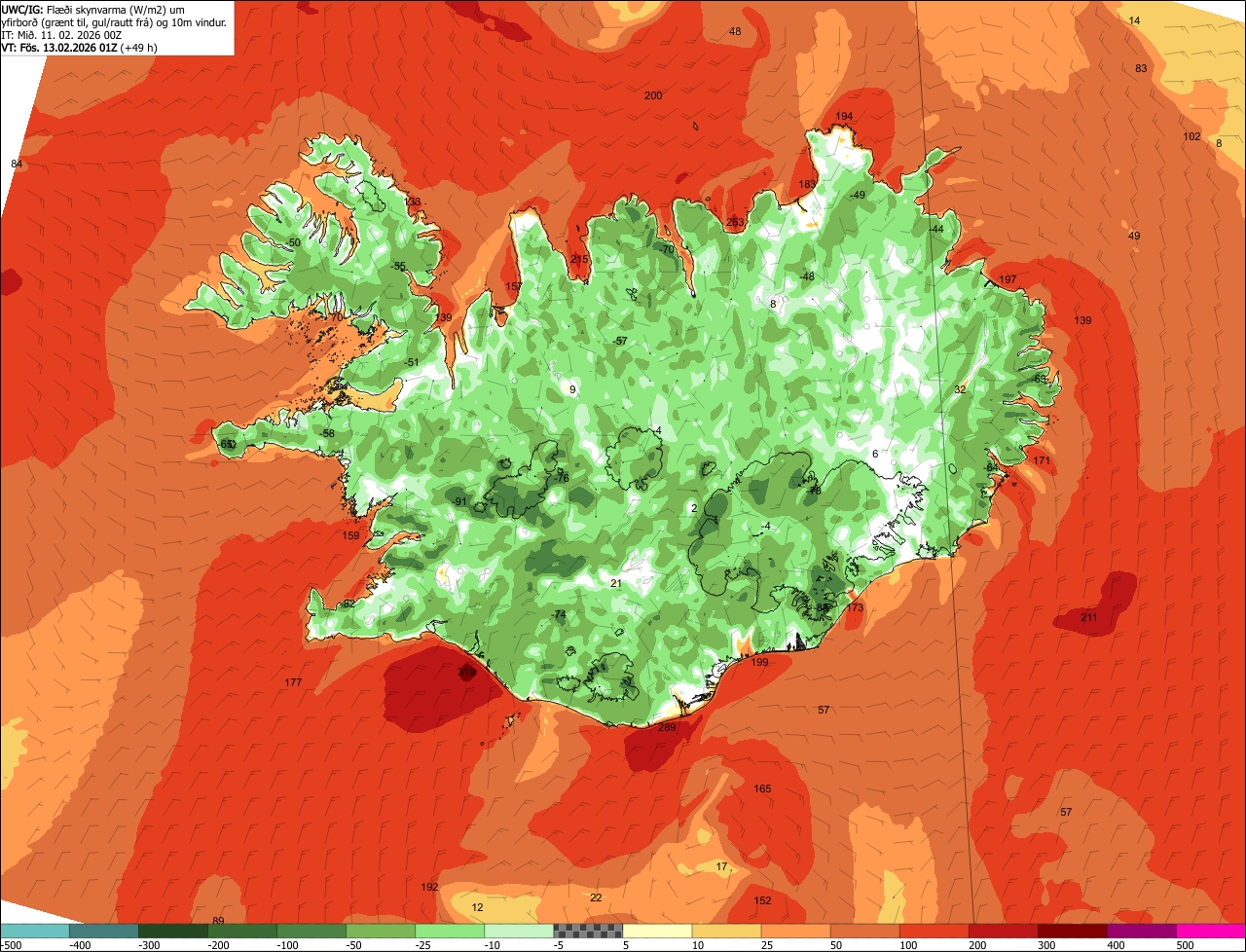The width and height of the screenshot is (1246, 952).
Task: Click the map value '177' southwest of Iceland
Action: (293, 682)
